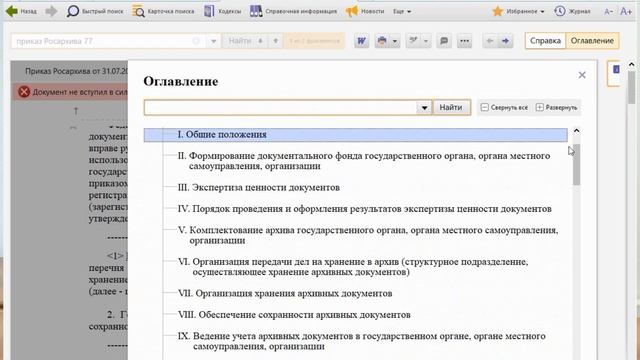
Task: Open section III. Экспертиза ценности документов
Action: click(259, 187)
